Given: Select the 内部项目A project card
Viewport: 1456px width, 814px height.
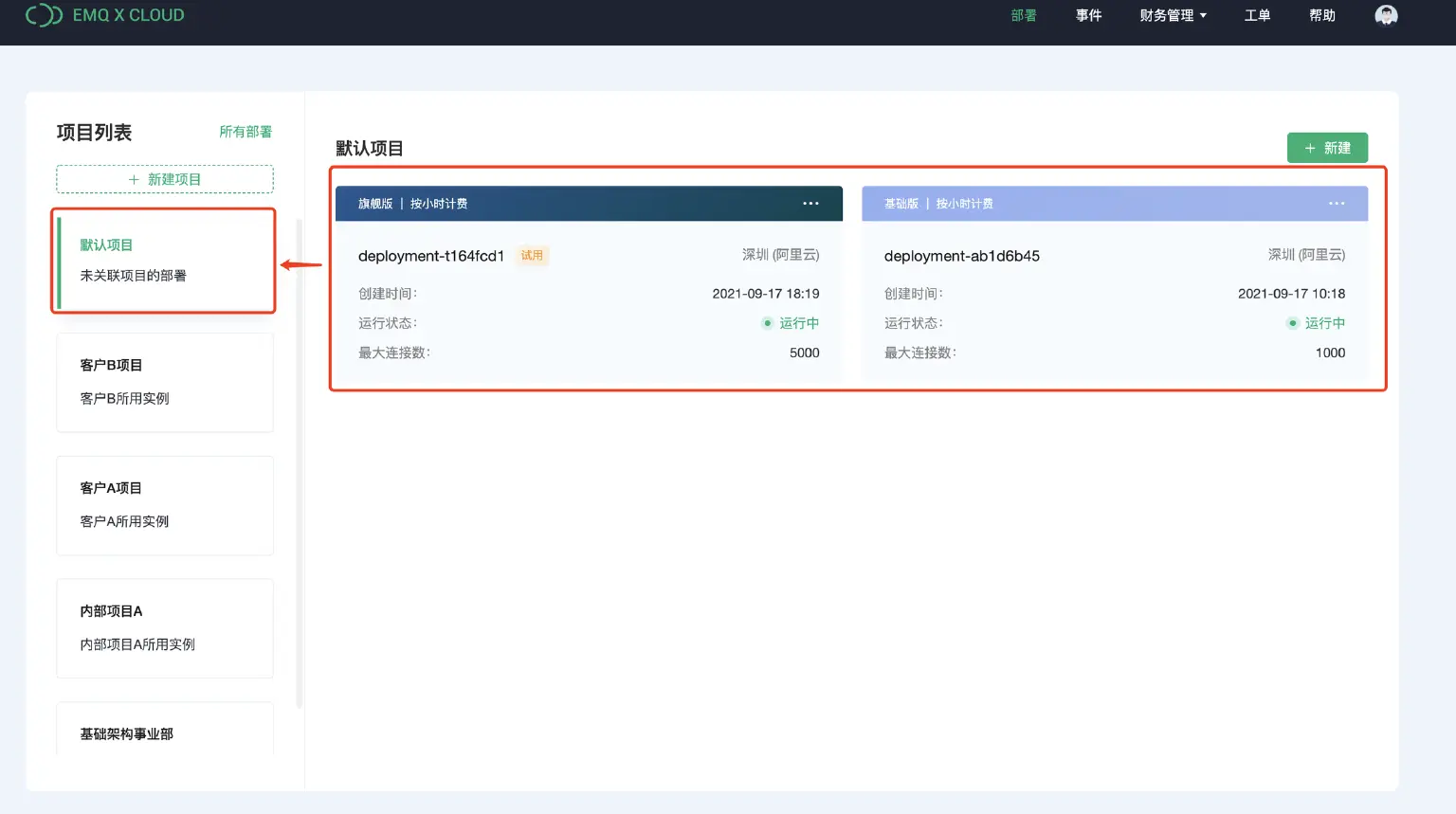Looking at the screenshot, I should 164,628.
